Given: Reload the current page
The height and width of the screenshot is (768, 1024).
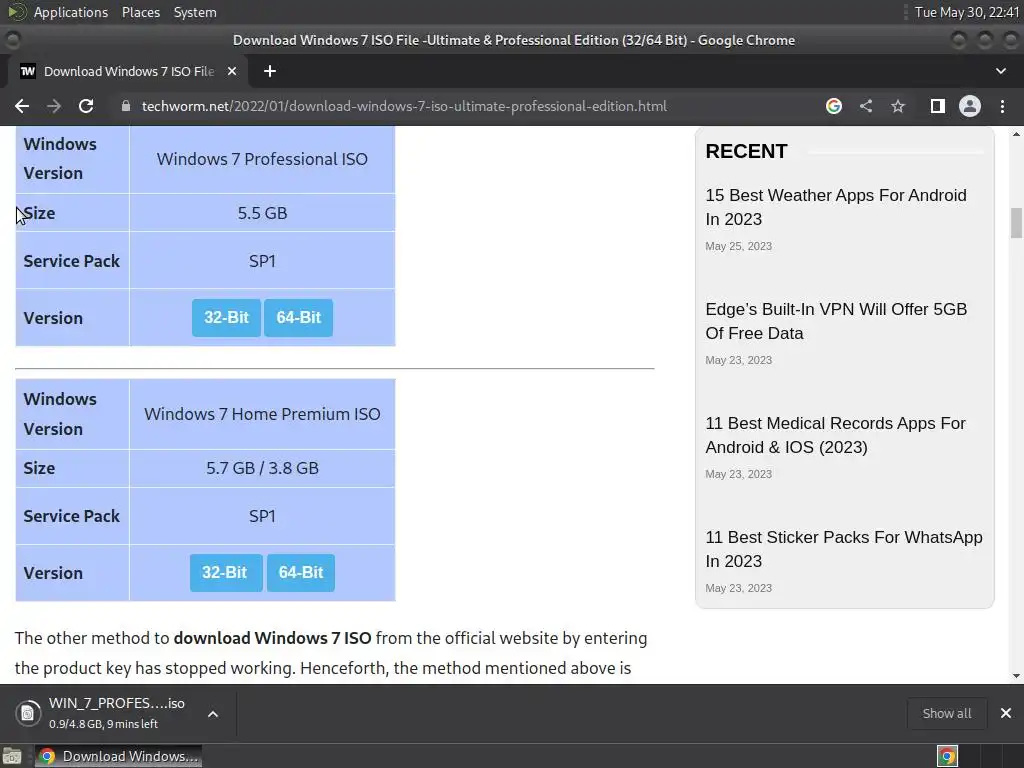Looking at the screenshot, I should point(86,106).
